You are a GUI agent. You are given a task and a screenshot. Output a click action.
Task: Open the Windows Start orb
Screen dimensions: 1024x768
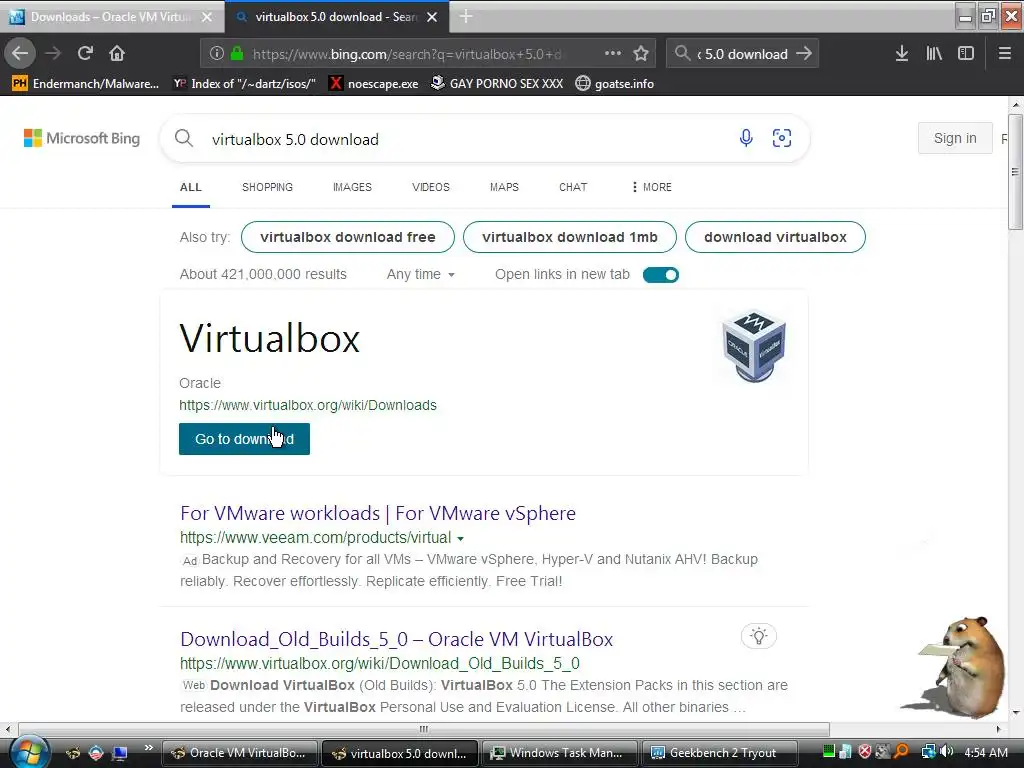[29, 752]
